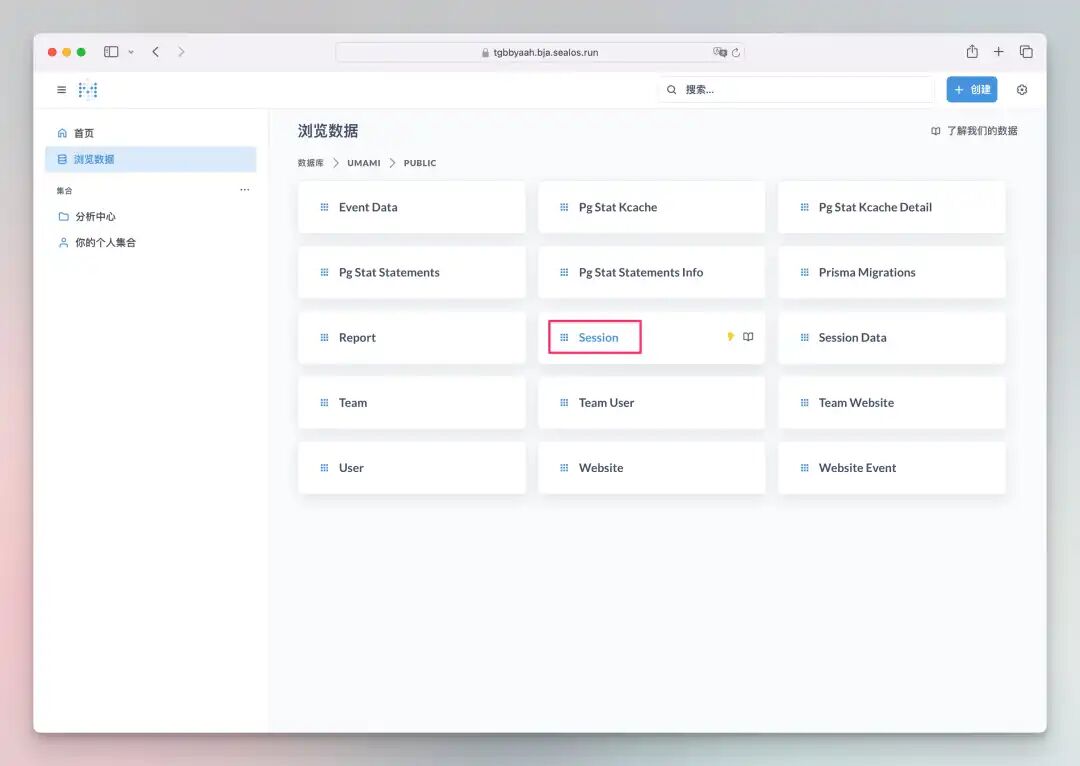Click the grid icon beside Report
Image resolution: width=1080 pixels, height=766 pixels.
324,338
